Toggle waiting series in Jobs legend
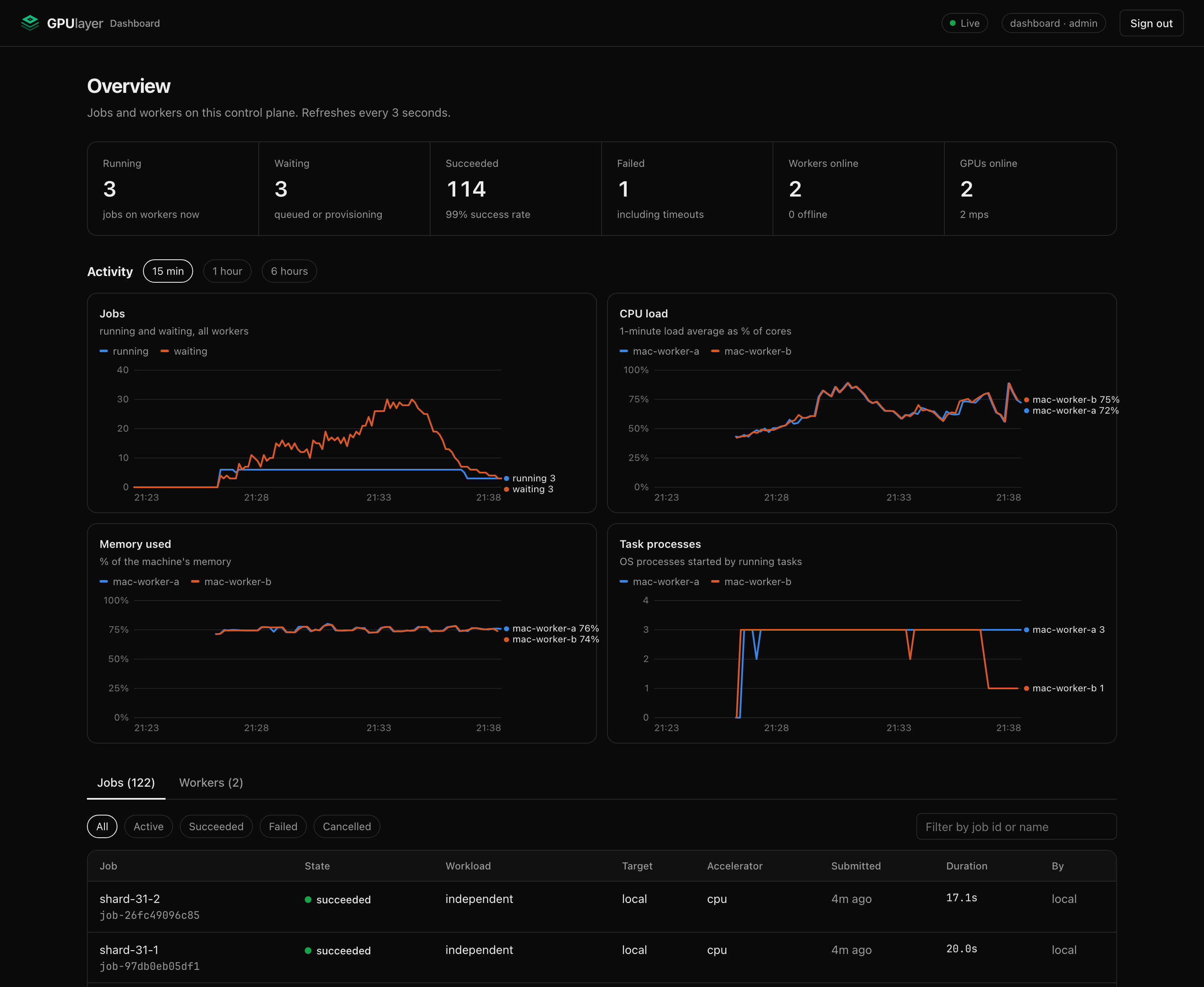Viewport: 1204px width, 987px height. click(x=184, y=351)
